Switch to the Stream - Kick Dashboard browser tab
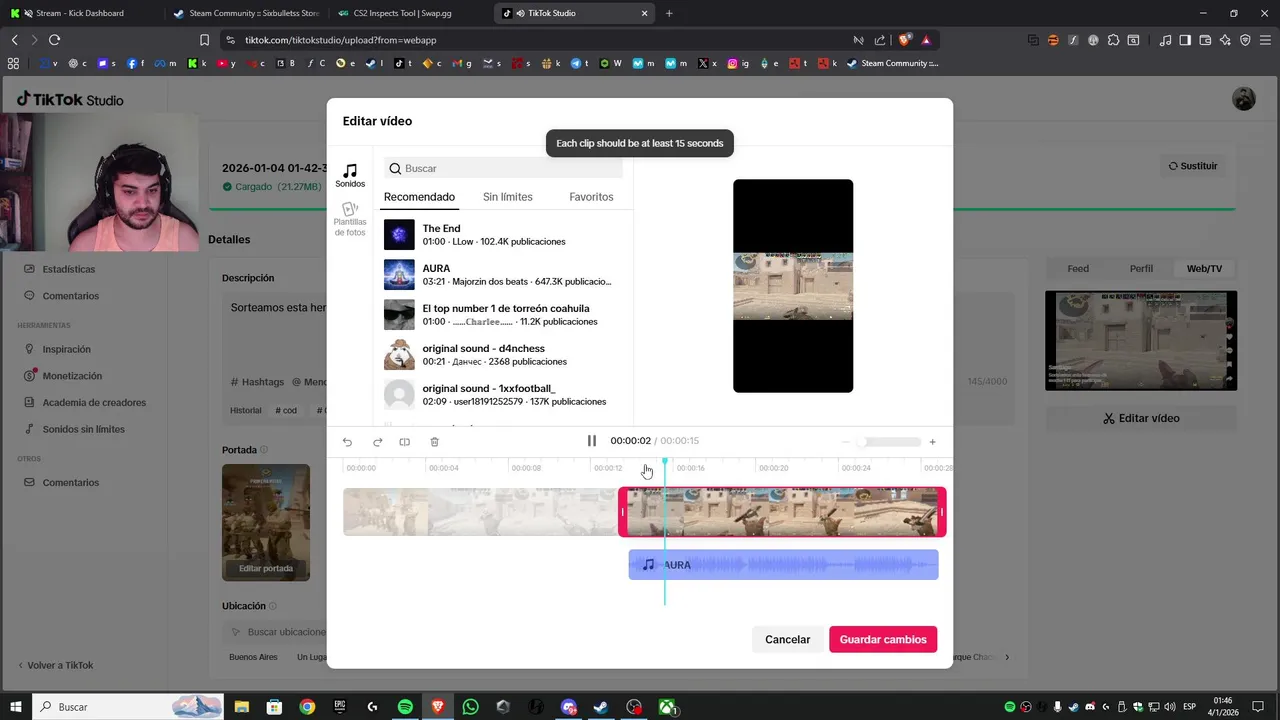Viewport: 1280px width, 720px height. pyautogui.click(x=80, y=13)
